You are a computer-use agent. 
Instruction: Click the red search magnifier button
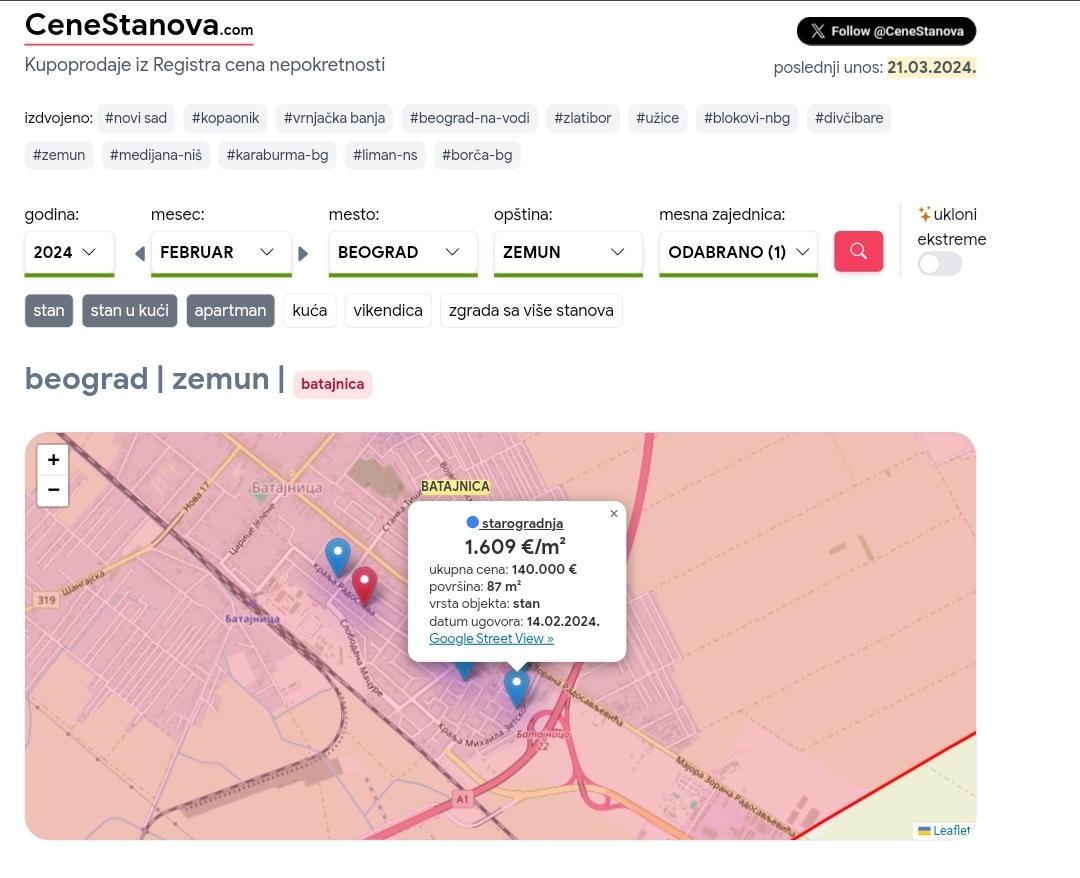(x=858, y=251)
